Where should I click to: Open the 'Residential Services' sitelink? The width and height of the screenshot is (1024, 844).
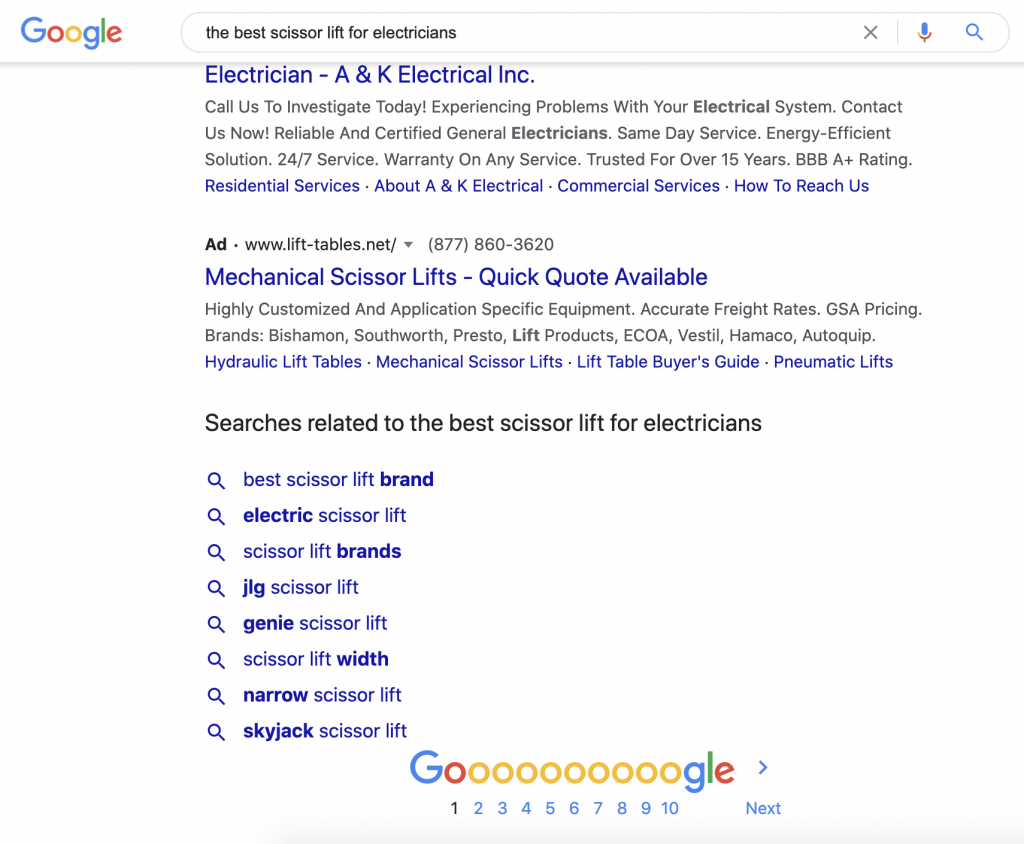pyautogui.click(x=282, y=186)
